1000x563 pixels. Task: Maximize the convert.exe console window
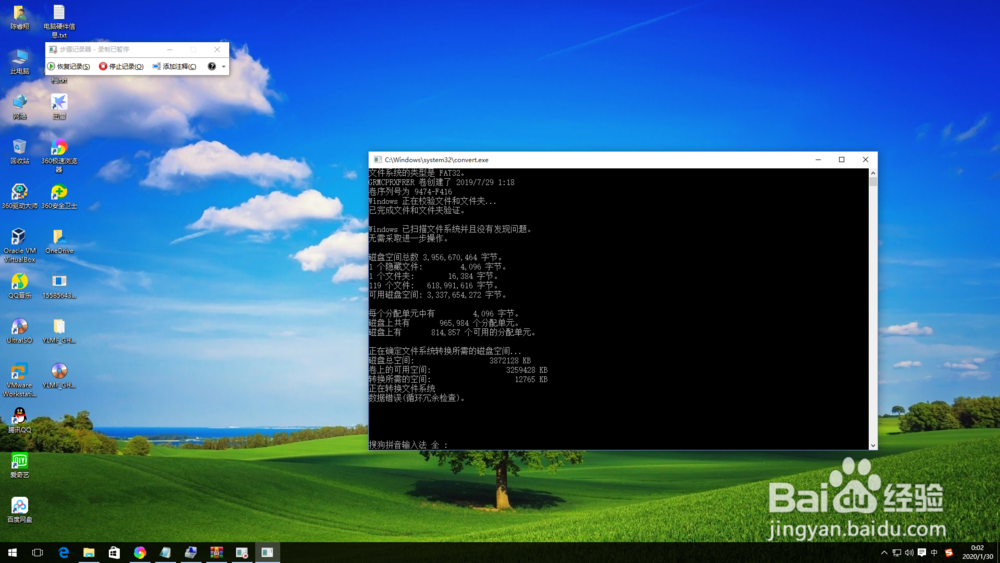(x=841, y=160)
